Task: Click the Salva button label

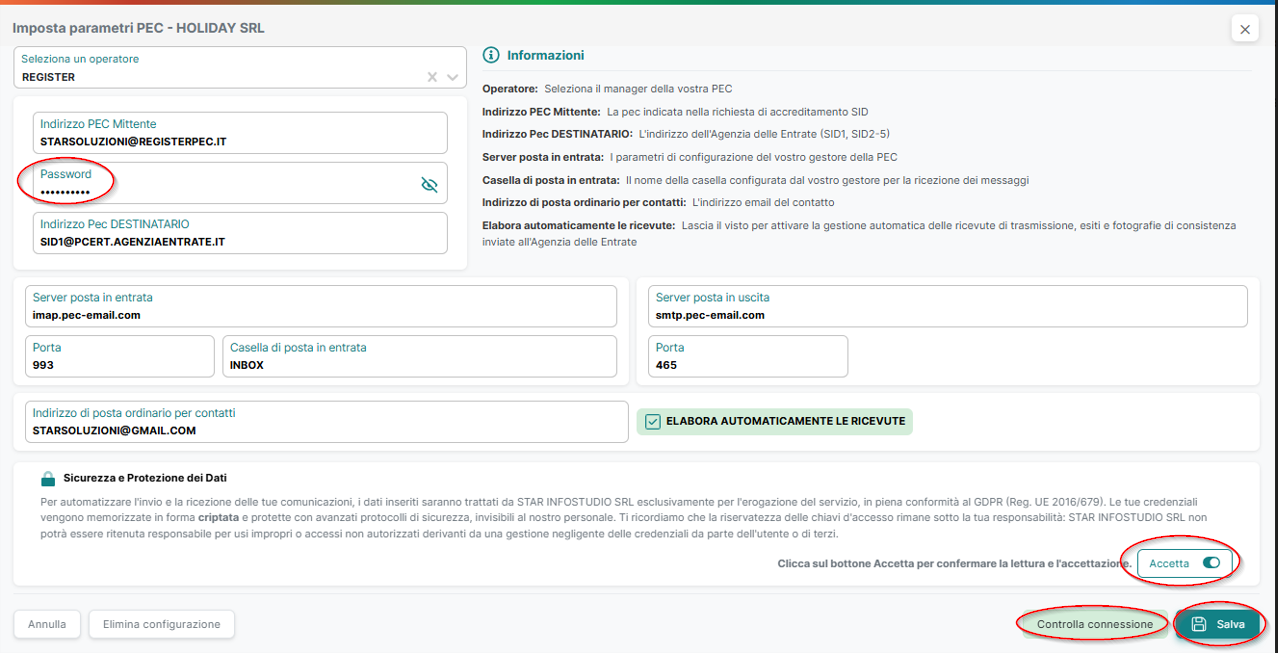Action: pos(1231,624)
